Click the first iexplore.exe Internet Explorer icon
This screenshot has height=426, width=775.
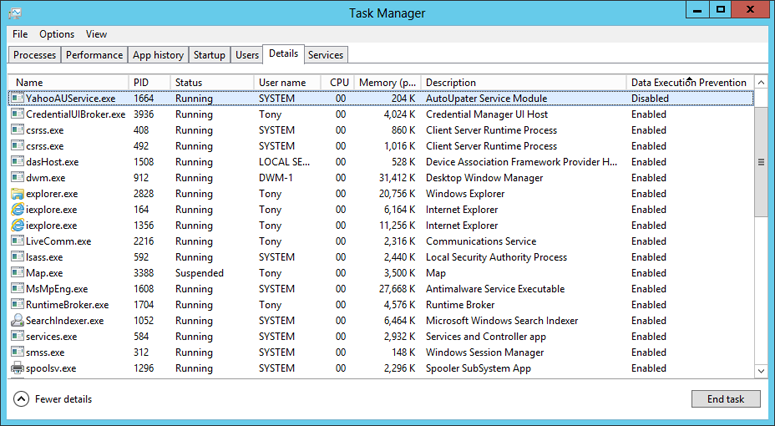[x=17, y=209]
